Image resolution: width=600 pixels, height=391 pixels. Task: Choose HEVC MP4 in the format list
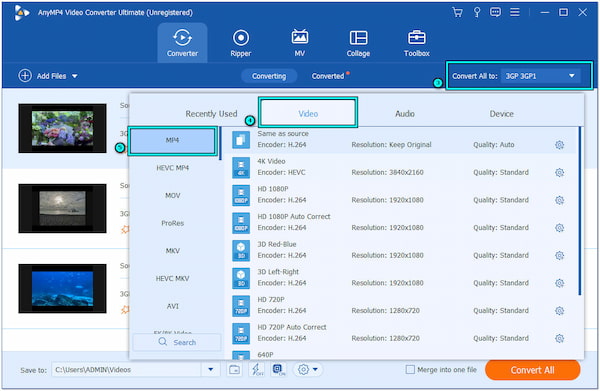click(x=172, y=168)
